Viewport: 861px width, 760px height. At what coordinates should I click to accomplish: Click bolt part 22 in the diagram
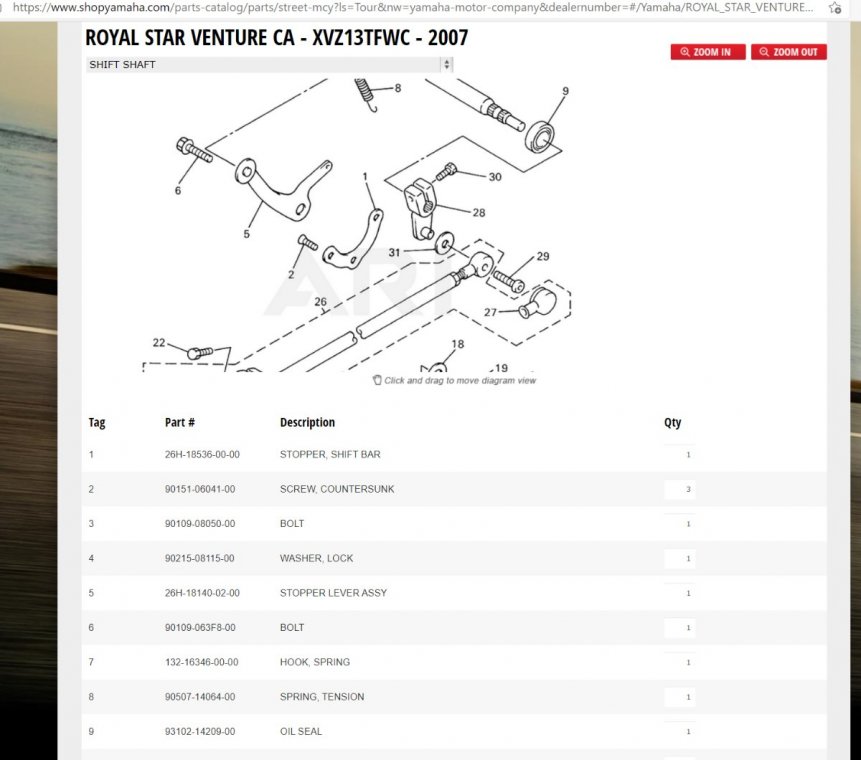pyautogui.click(x=200, y=352)
